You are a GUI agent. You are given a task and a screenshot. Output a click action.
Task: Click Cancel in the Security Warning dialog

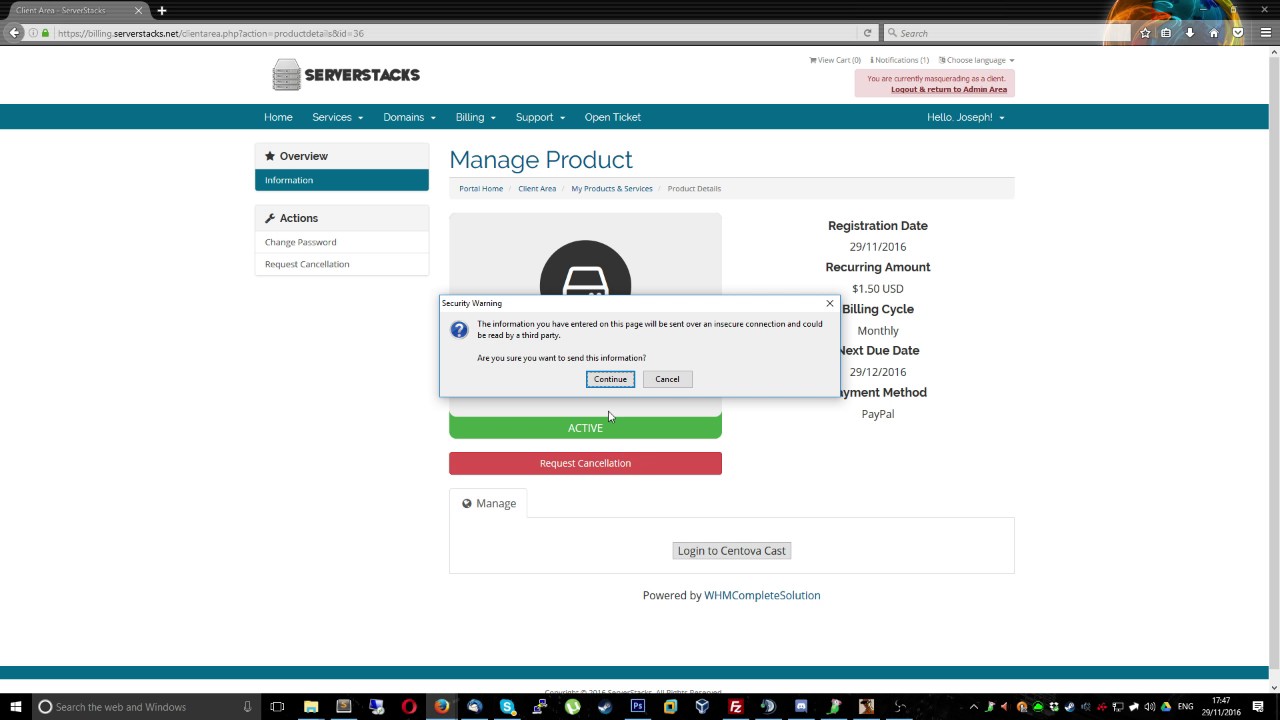pyautogui.click(x=667, y=379)
